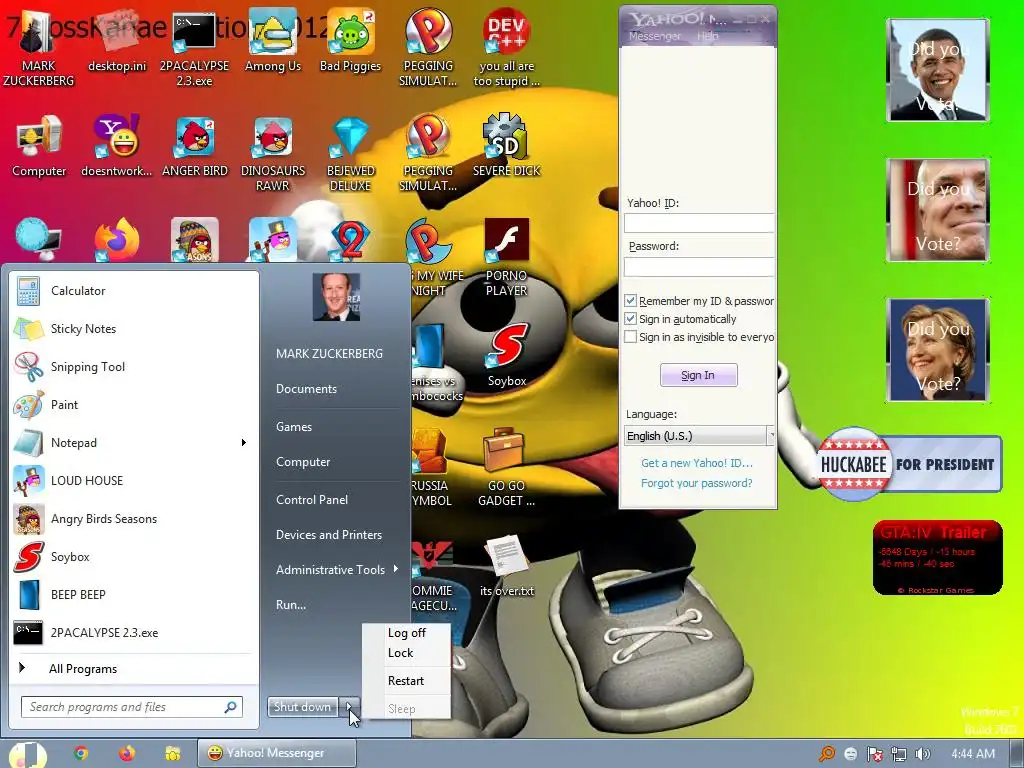
Task: Follow the Get a new Yahoo! ID link
Action: pos(697,463)
